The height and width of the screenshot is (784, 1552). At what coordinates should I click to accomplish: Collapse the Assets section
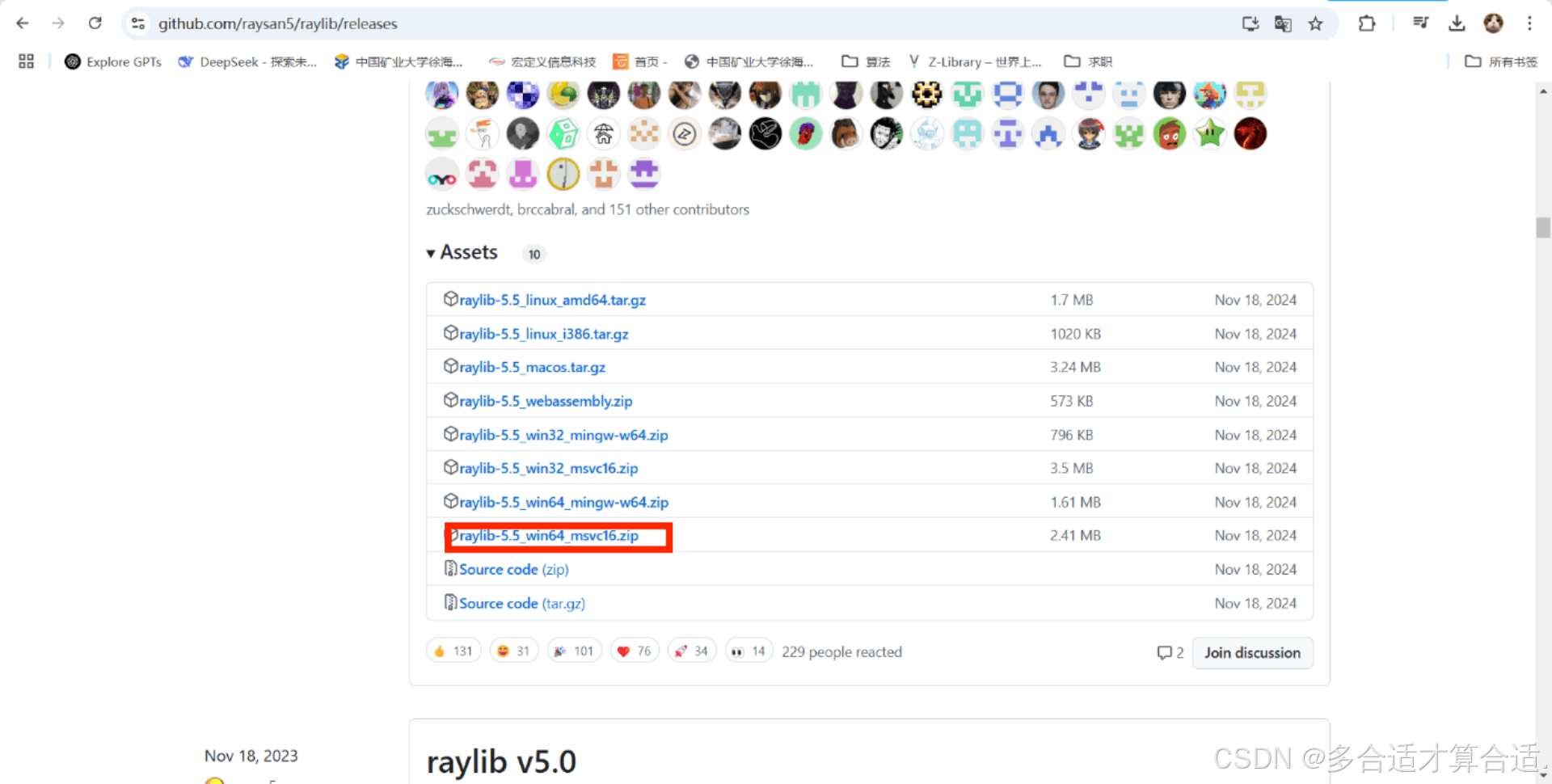[462, 253]
